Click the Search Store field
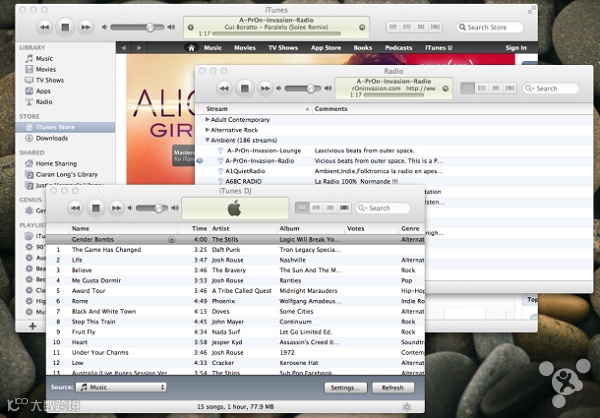 (490, 27)
